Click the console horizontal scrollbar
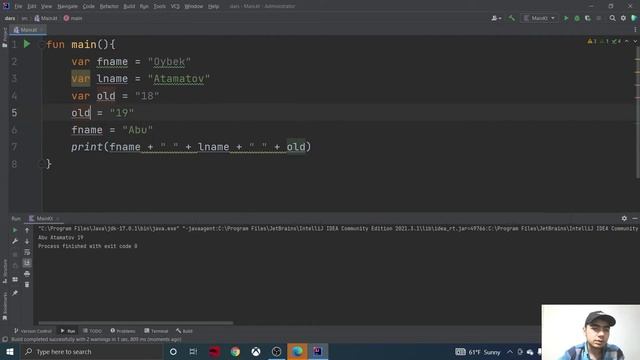Screen dimensions: 640x360 (136, 323)
